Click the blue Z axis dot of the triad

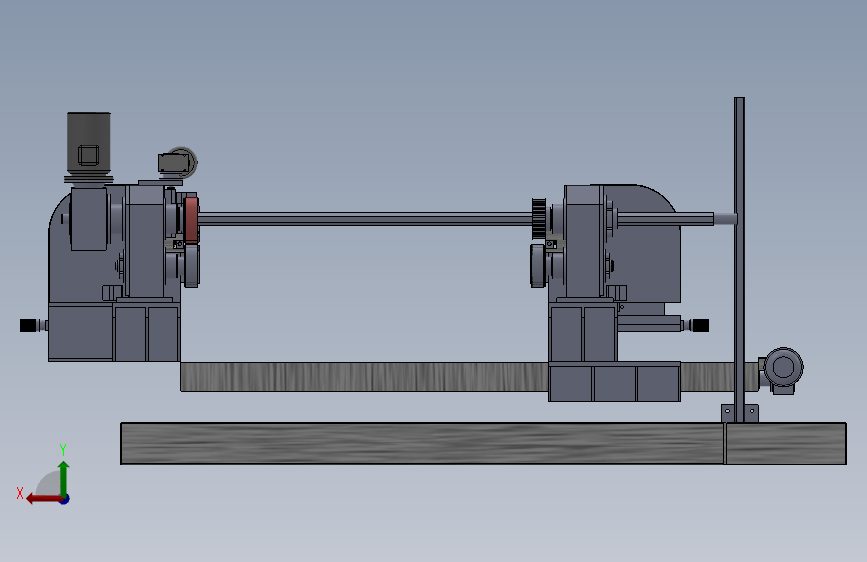point(65,499)
